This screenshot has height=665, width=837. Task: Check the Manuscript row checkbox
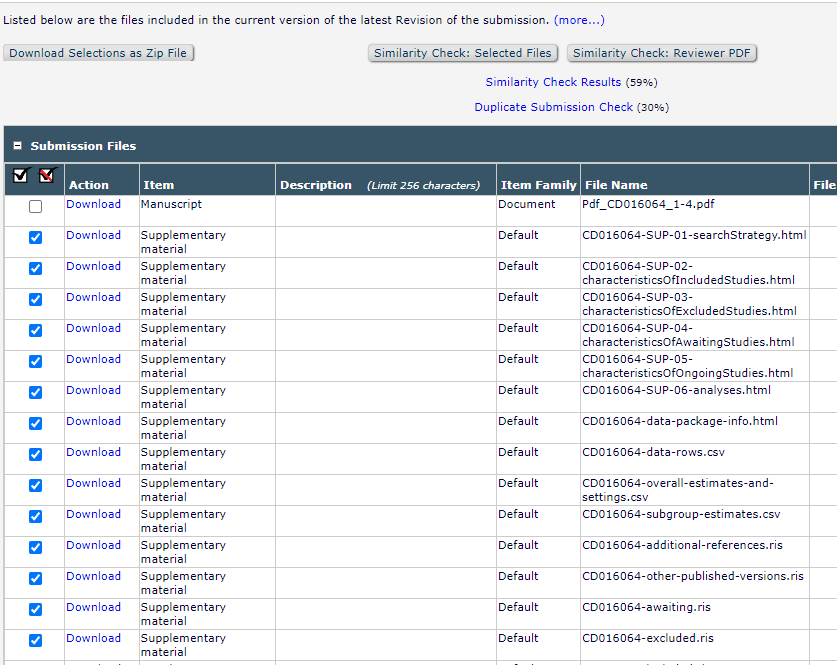pos(36,207)
